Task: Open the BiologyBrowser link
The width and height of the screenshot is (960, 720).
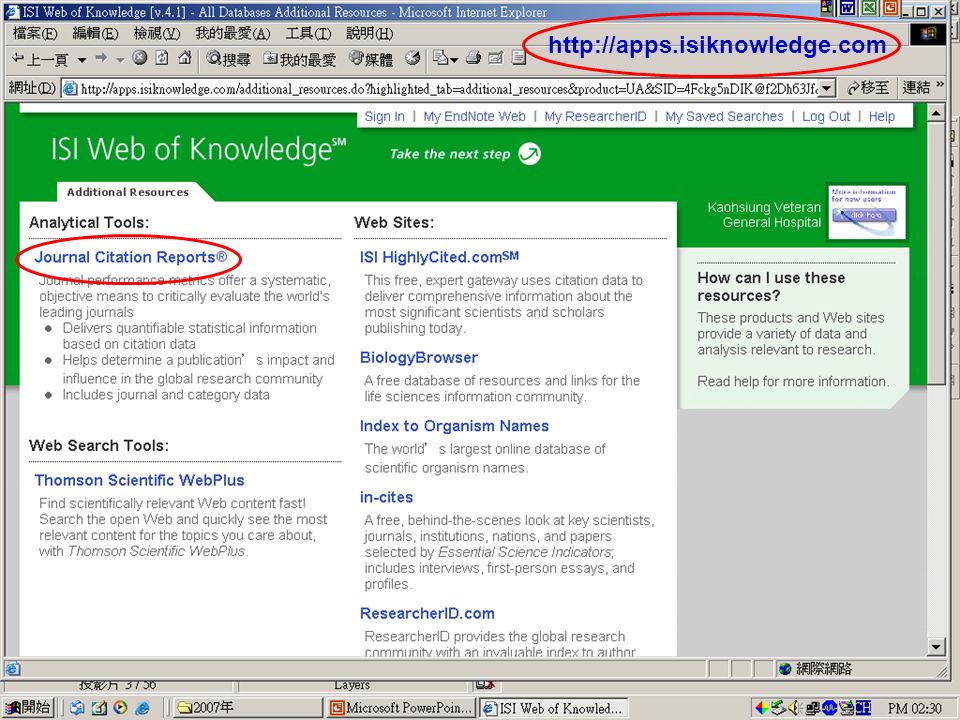Action: click(x=419, y=358)
